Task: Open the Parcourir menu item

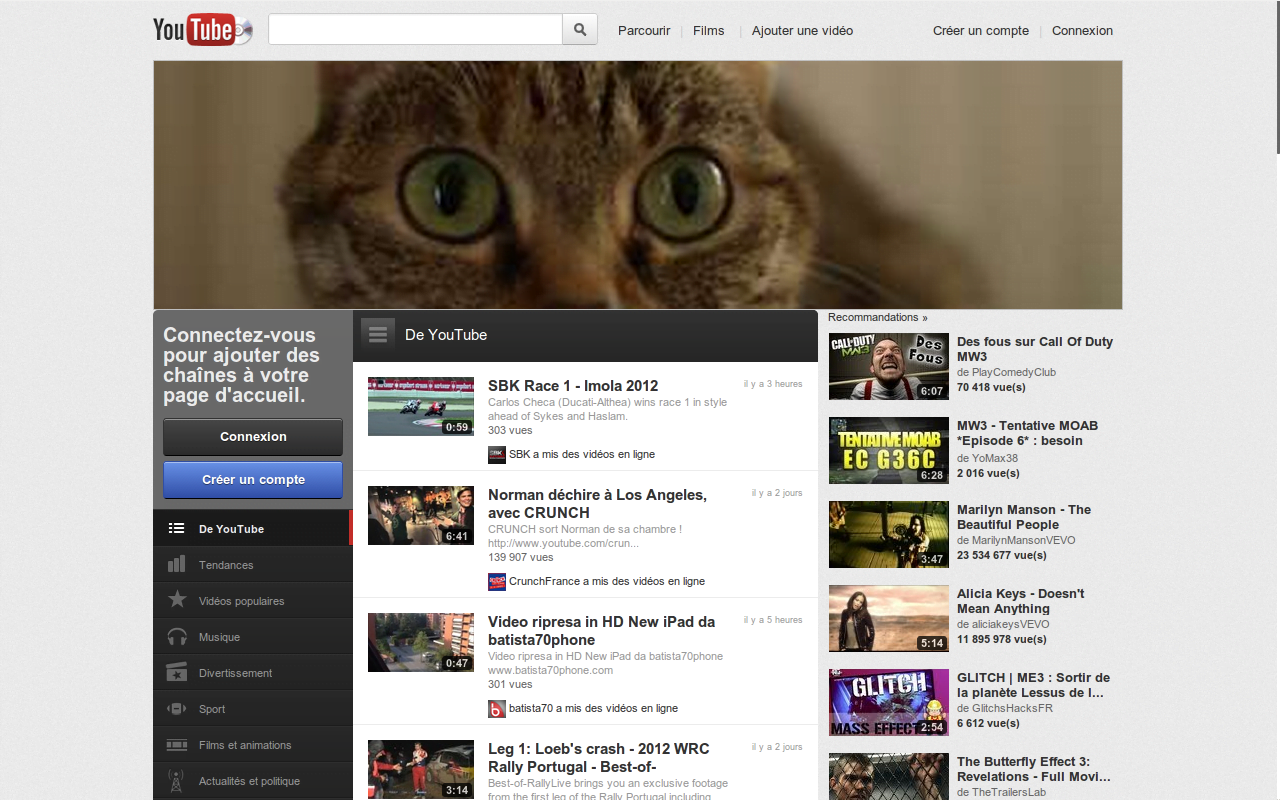Action: click(644, 31)
